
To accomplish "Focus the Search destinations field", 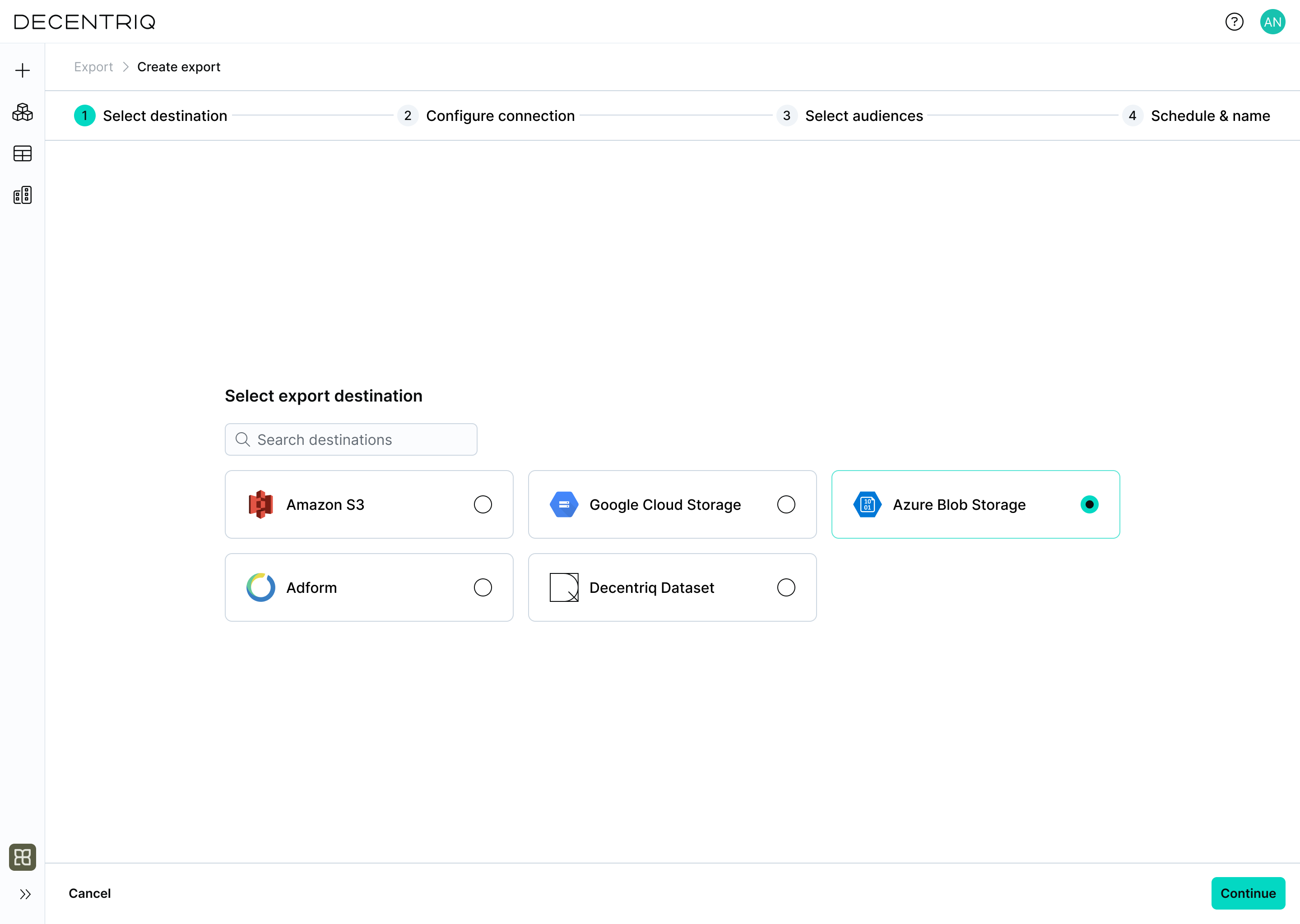I will (x=351, y=439).
